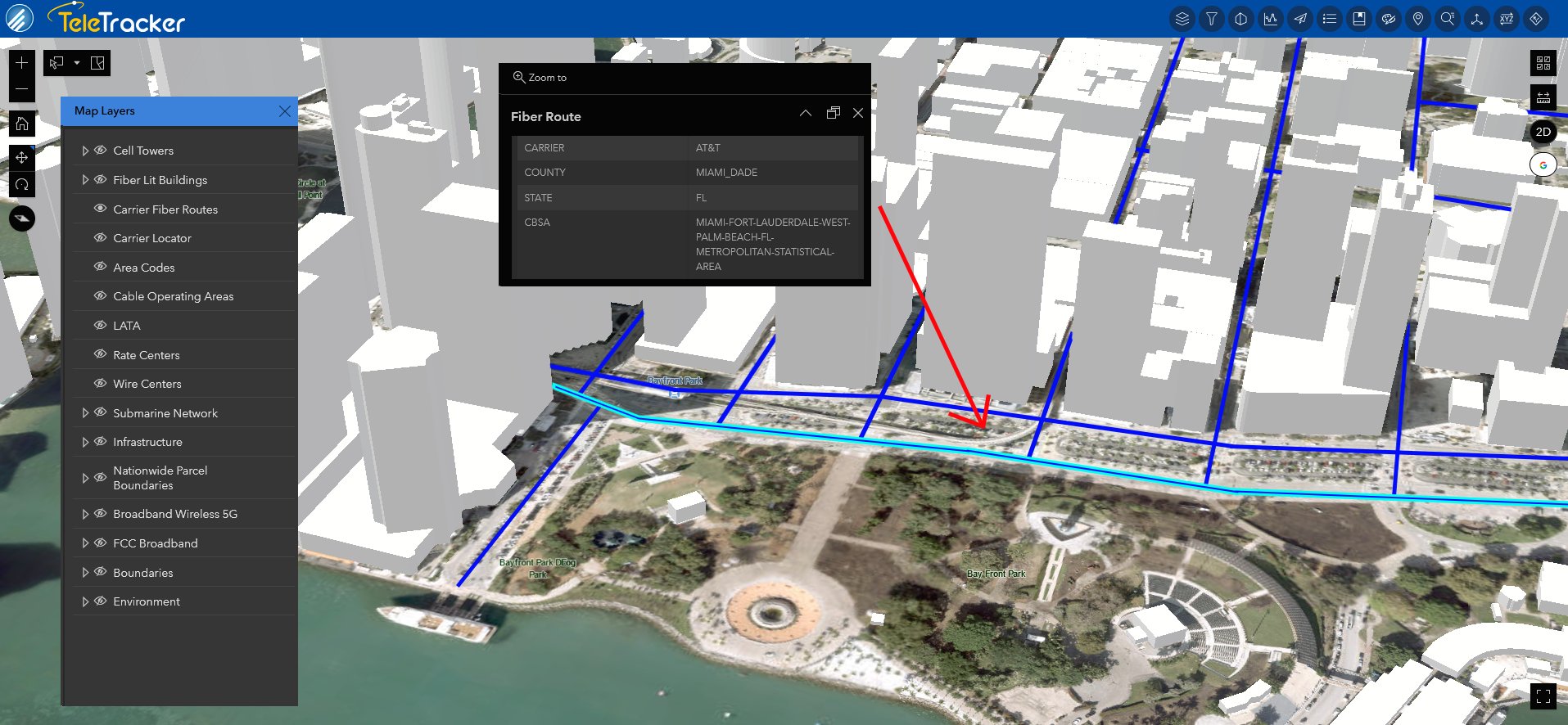Open the filter funnel tool
Screen dimensions: 1568x725
click(x=1211, y=19)
